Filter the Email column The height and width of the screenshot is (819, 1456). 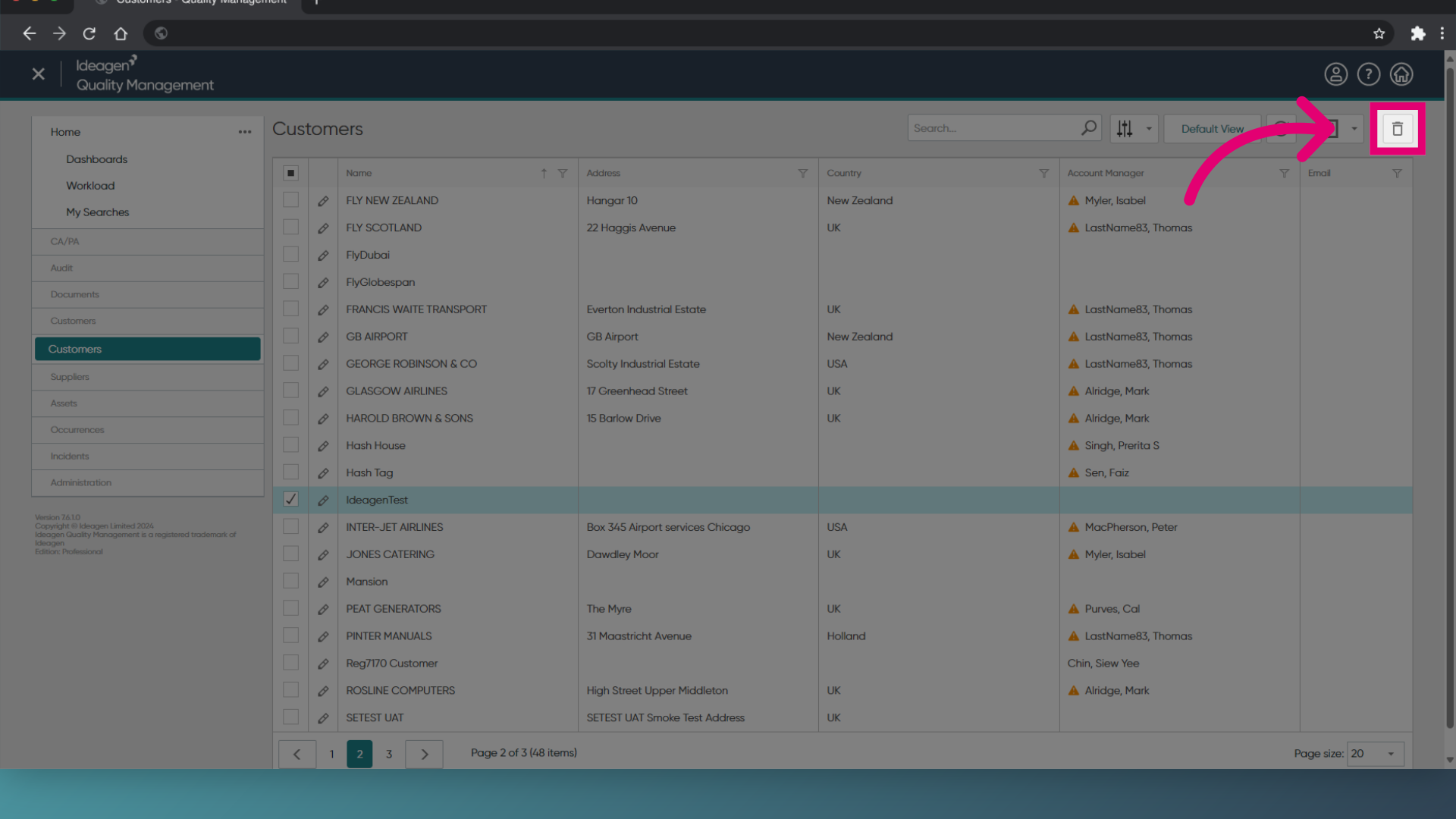tap(1397, 174)
